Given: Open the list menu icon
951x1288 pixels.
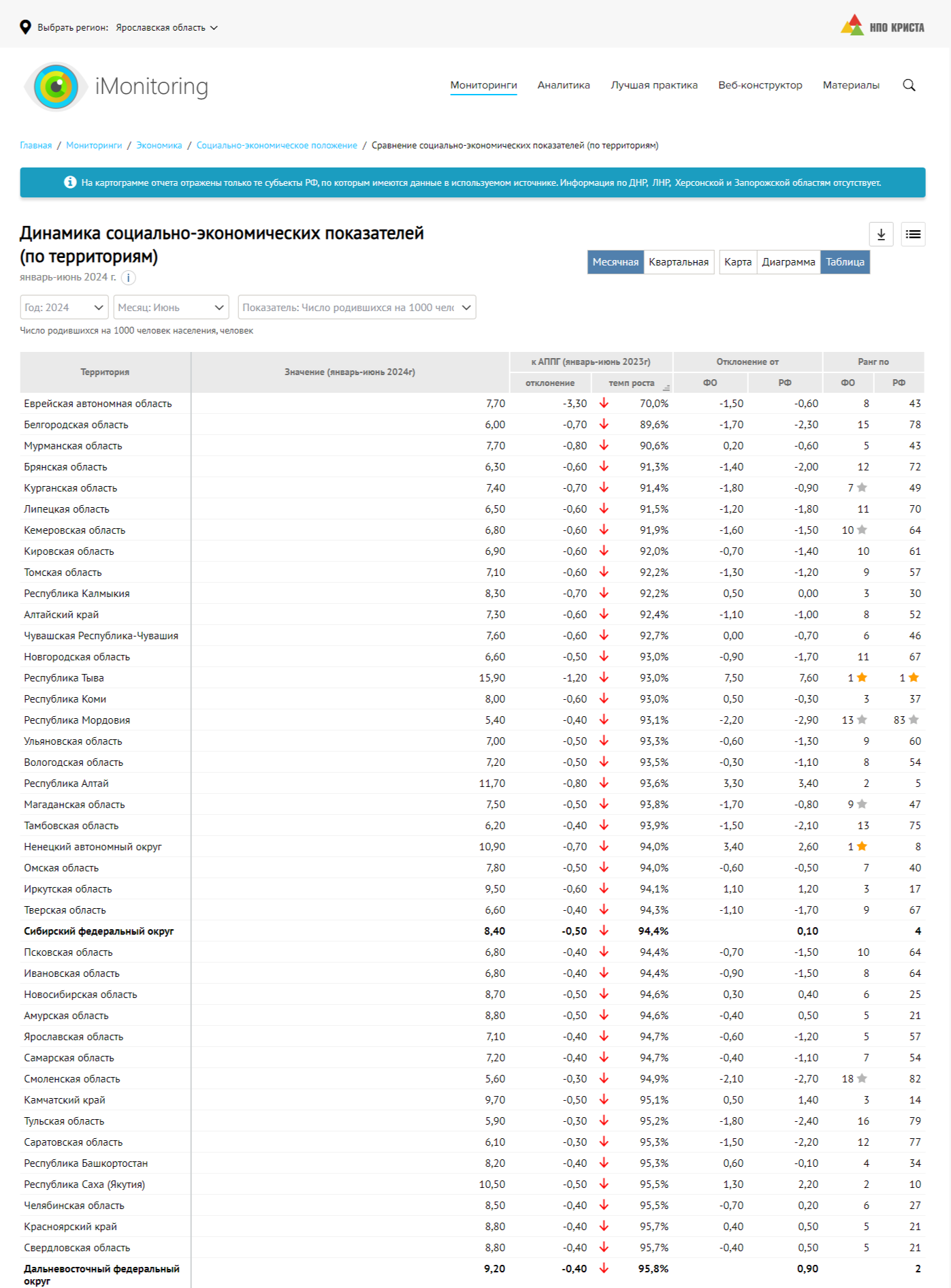Looking at the screenshot, I should [x=913, y=234].
